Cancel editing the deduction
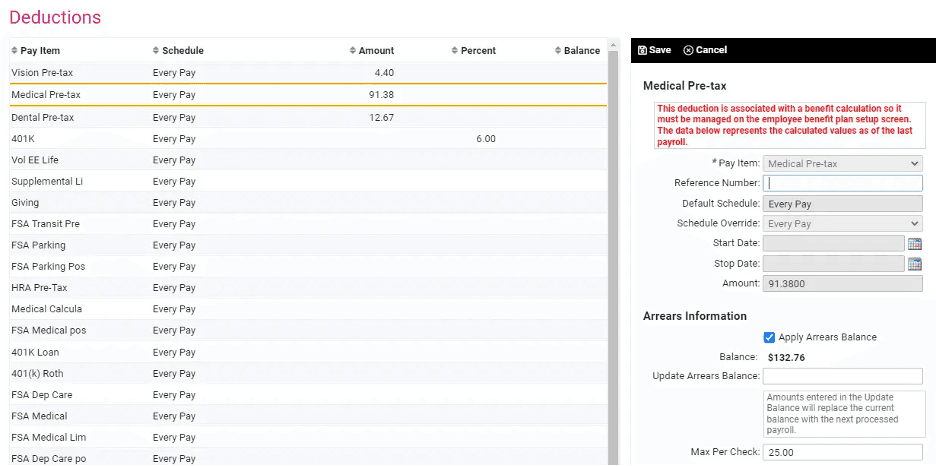The height and width of the screenshot is (466, 936). pos(705,50)
